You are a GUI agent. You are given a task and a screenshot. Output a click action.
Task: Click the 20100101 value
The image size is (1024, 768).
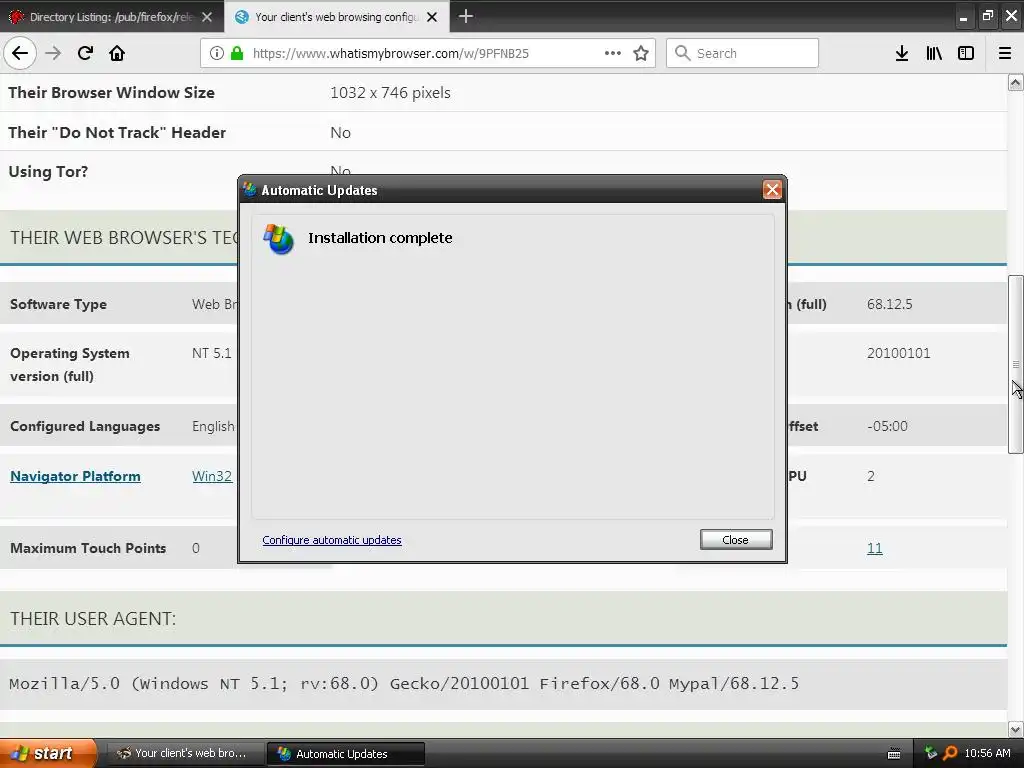tap(899, 353)
